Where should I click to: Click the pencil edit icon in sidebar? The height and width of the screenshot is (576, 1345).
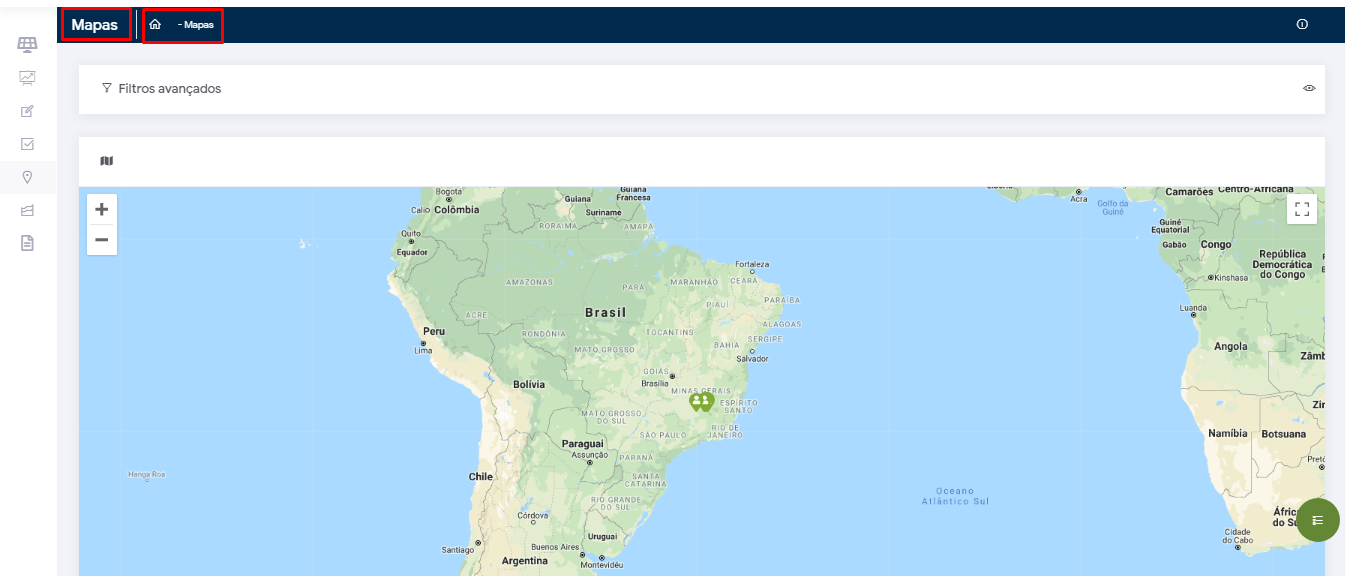click(x=27, y=111)
